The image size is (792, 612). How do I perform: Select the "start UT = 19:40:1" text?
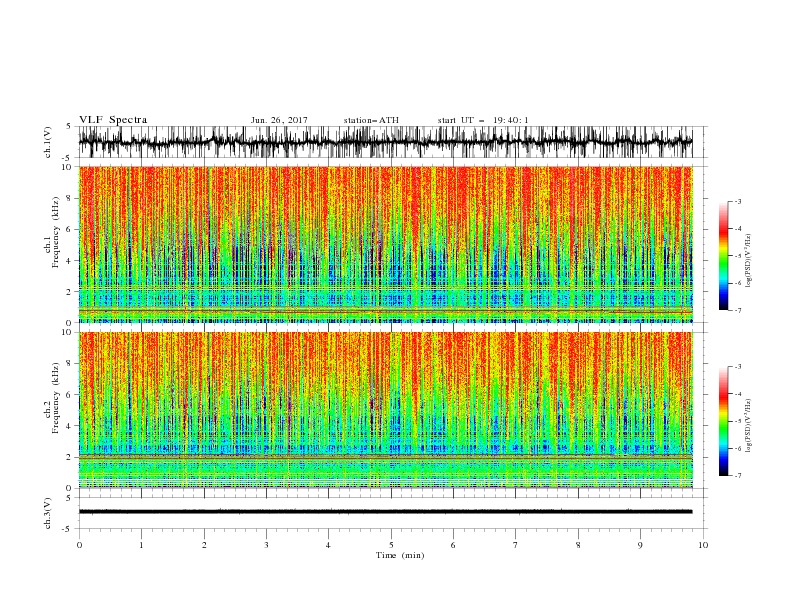[483, 120]
